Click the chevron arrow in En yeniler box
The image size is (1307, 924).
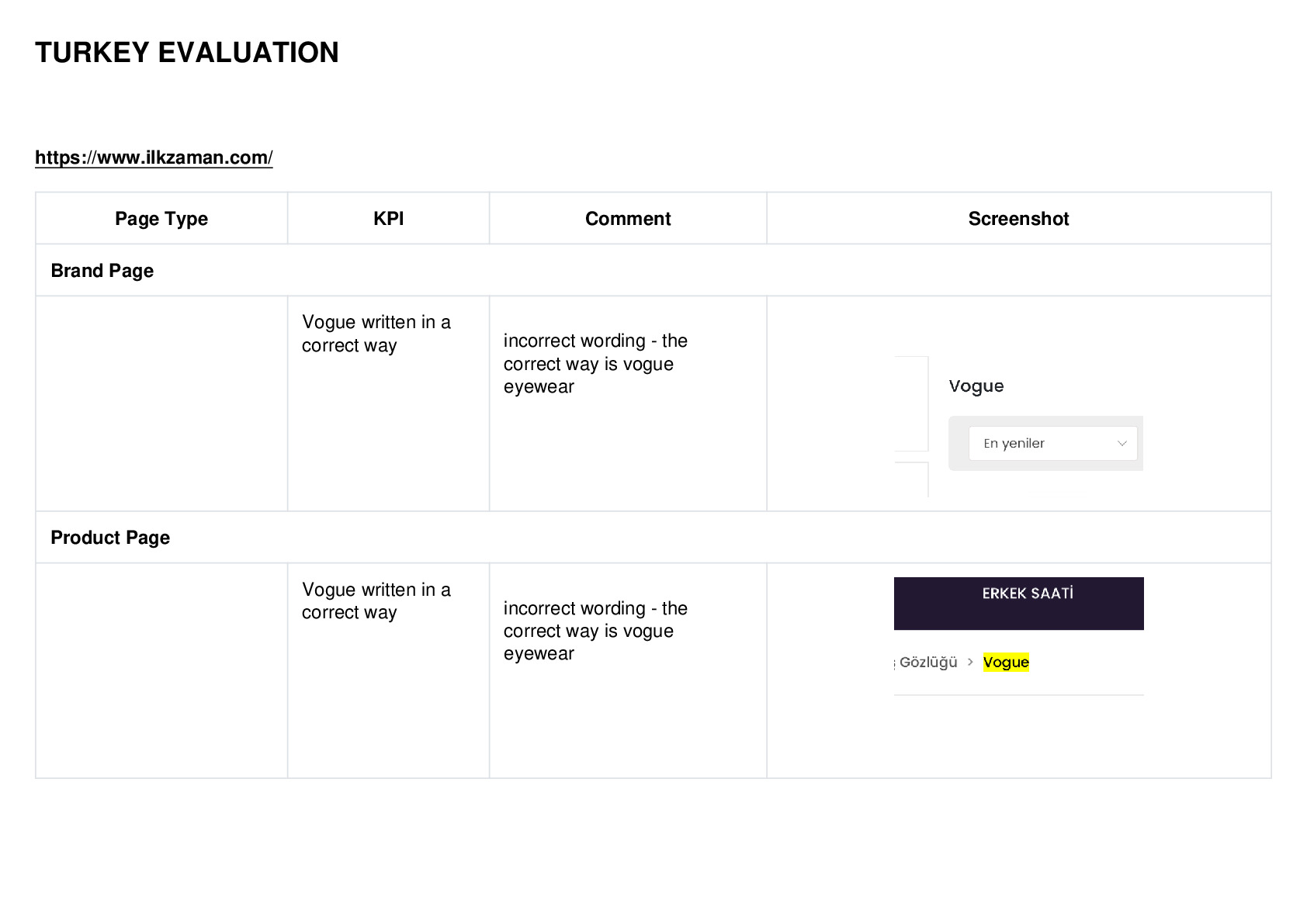[1122, 444]
